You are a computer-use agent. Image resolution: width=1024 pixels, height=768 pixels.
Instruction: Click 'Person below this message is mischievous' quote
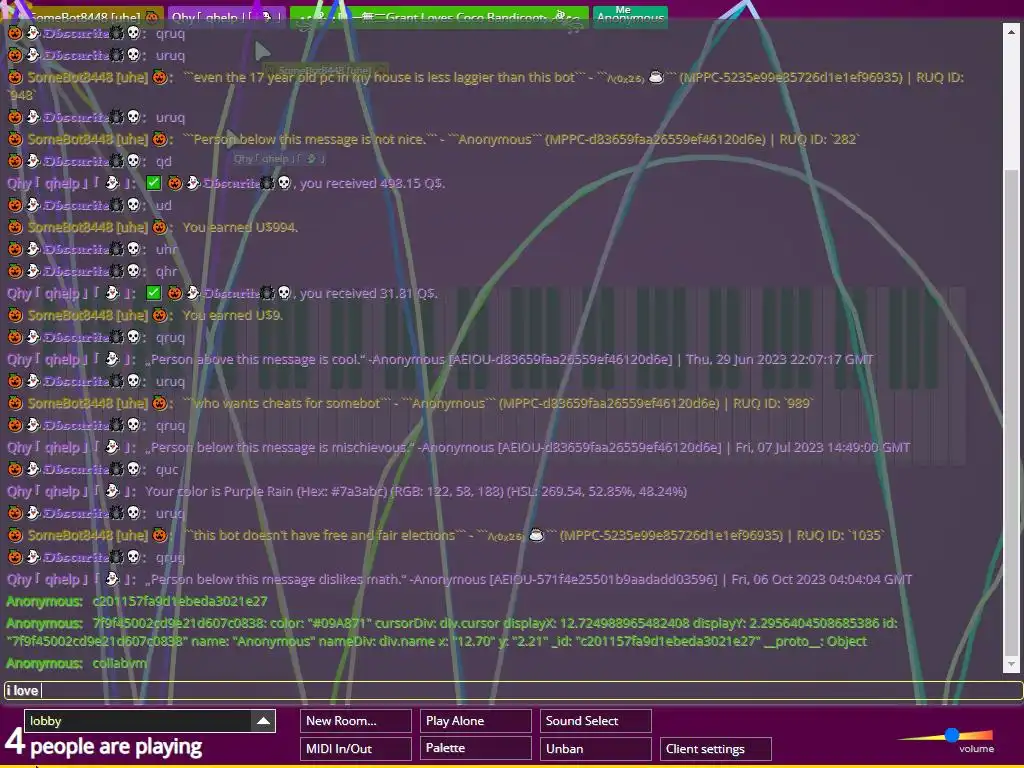(x=280, y=447)
